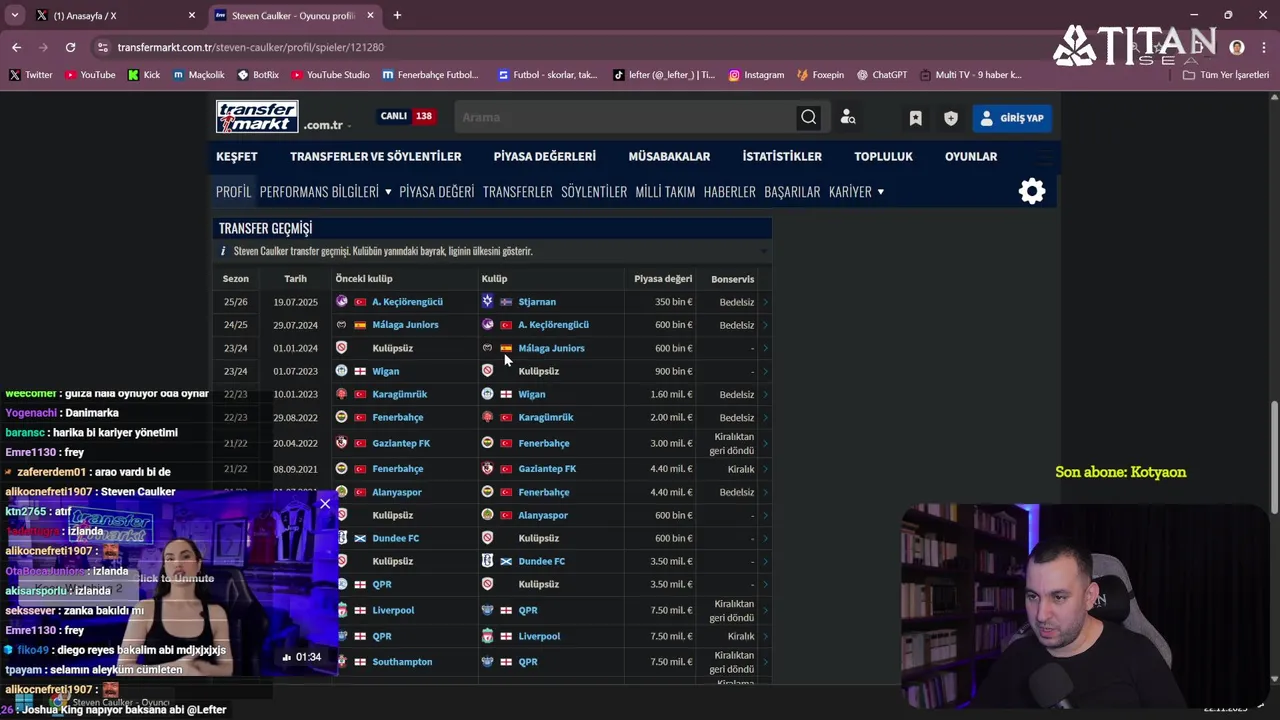Viewport: 1280px width, 720px height.
Task: Reload the Transfermarkt page
Action: coord(70,47)
